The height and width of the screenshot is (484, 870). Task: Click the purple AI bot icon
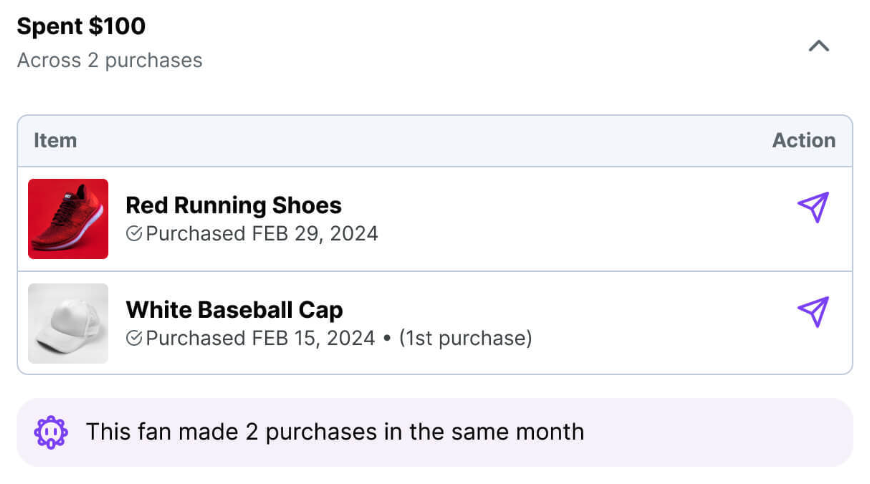51,432
